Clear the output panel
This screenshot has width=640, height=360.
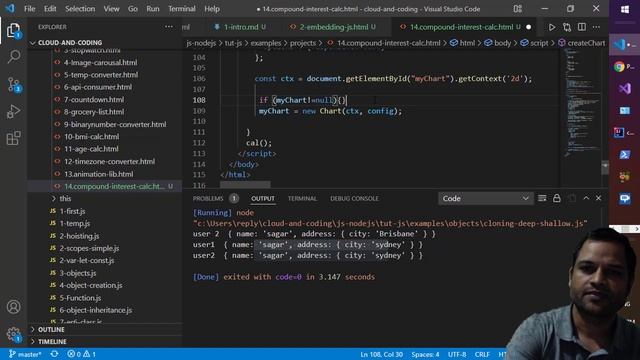pyautogui.click(x=542, y=198)
